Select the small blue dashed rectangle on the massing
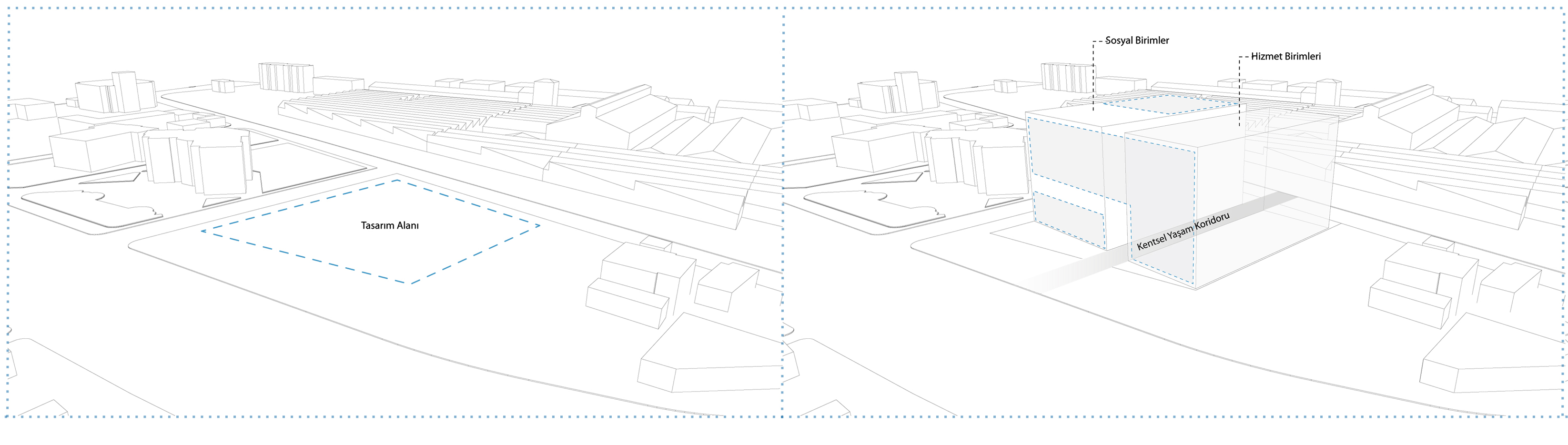The image size is (1568, 445). 1069,220
